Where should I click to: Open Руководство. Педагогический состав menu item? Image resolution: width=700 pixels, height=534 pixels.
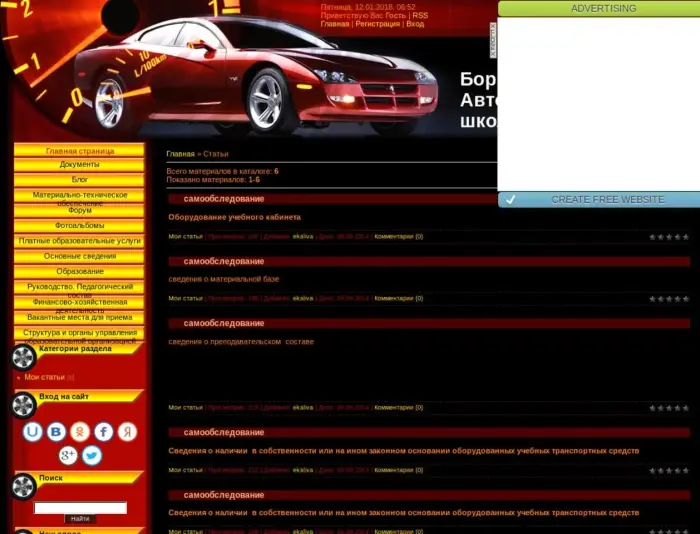[79, 287]
